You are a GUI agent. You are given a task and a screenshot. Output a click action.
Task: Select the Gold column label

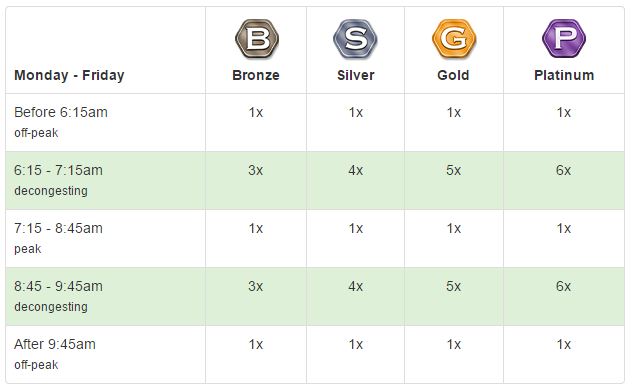pyautogui.click(x=453, y=75)
